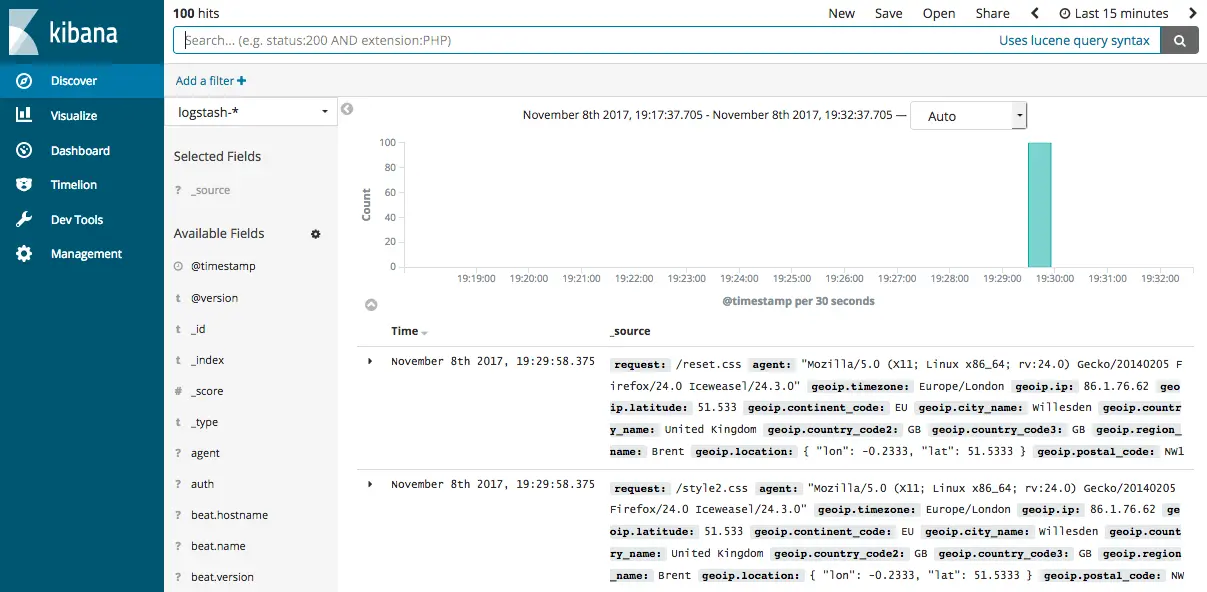Screen dimensions: 1207x592
Task: Open the Available Fields settings gear
Action: click(x=316, y=234)
